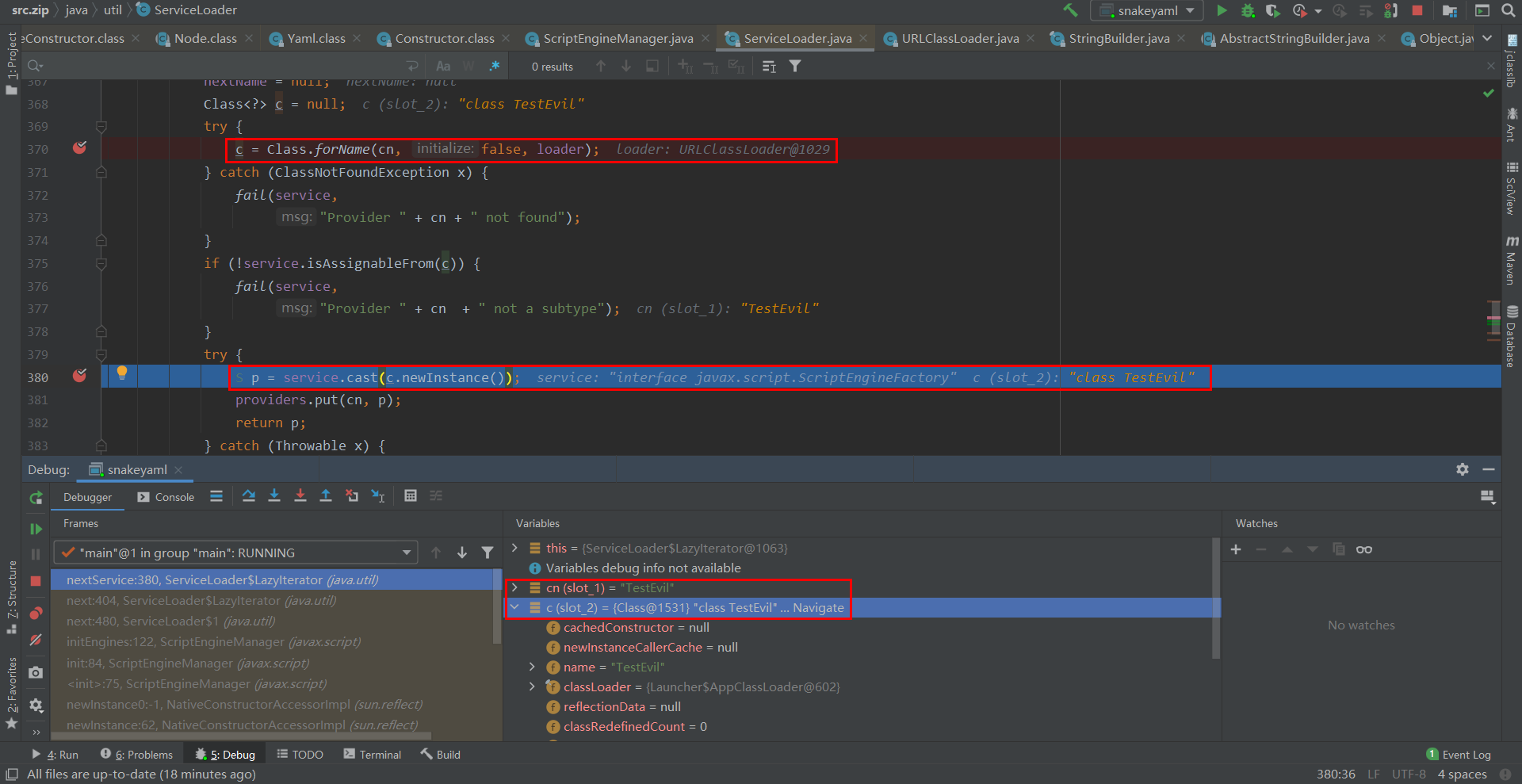This screenshot has height=784, width=1522.
Task: Open the Ant tool window
Action: 1512,124
